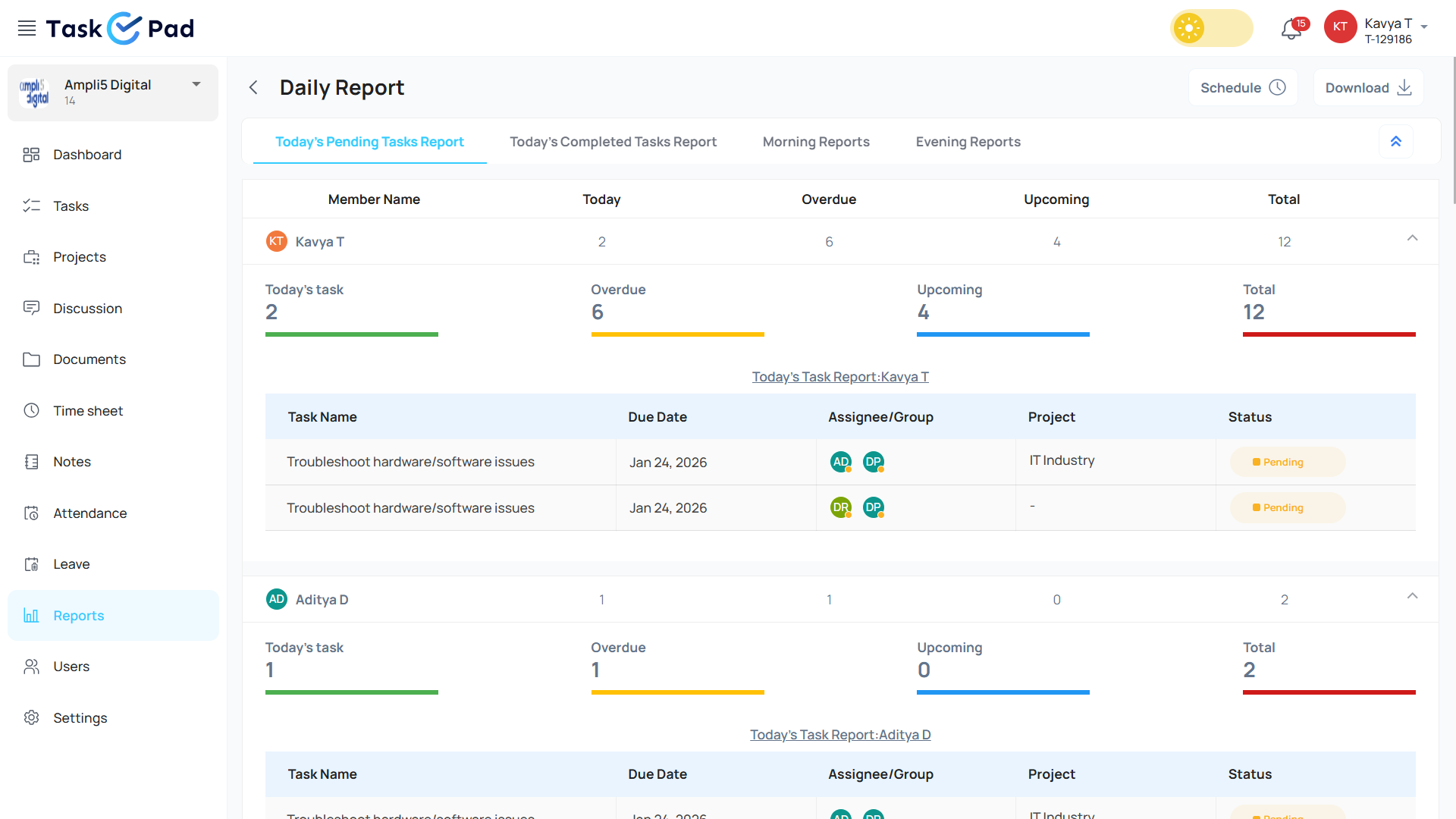
Task: Click the DR assignee avatar in second task row
Action: (840, 507)
